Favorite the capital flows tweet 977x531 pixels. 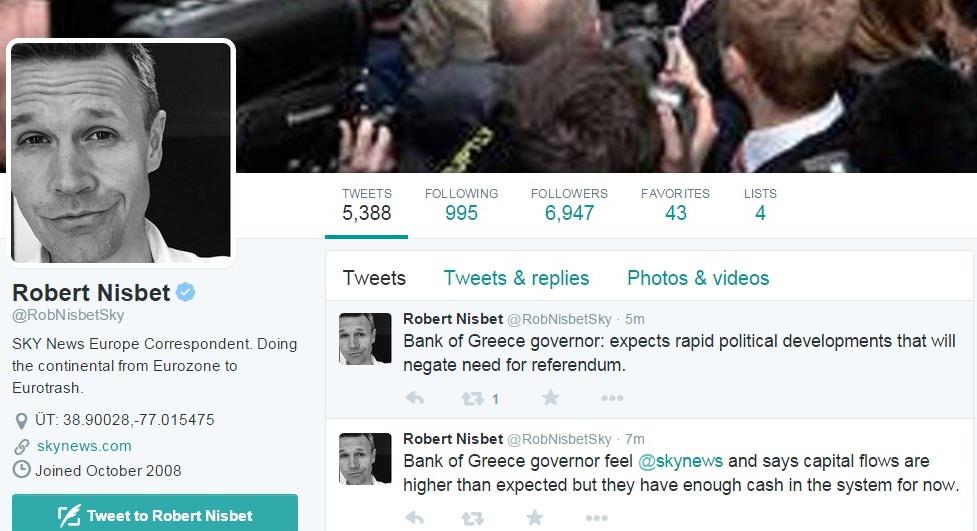[x=535, y=517]
